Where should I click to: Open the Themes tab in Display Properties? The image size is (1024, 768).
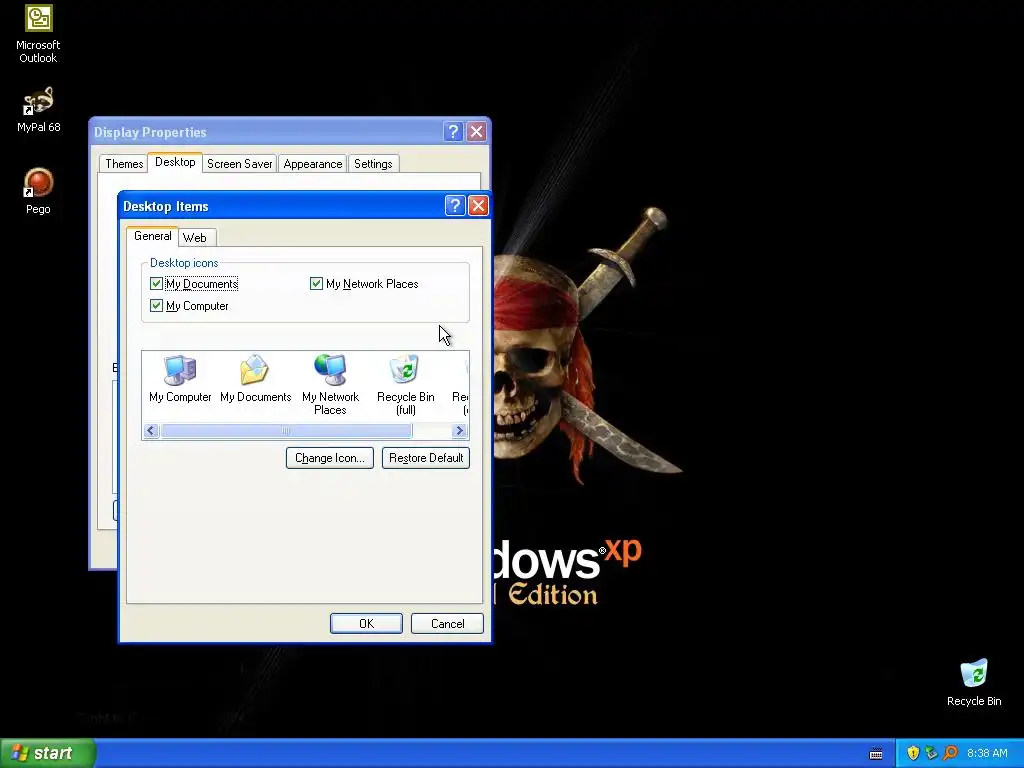point(124,164)
